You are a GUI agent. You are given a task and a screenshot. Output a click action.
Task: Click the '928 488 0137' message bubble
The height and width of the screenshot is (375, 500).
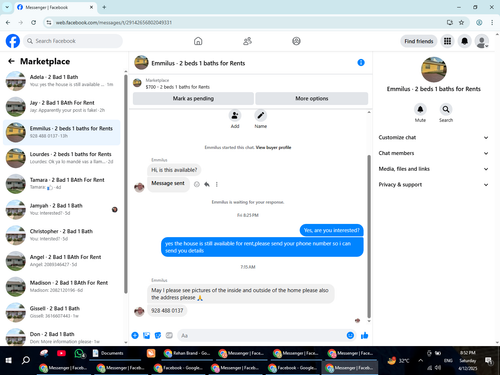[x=167, y=310]
